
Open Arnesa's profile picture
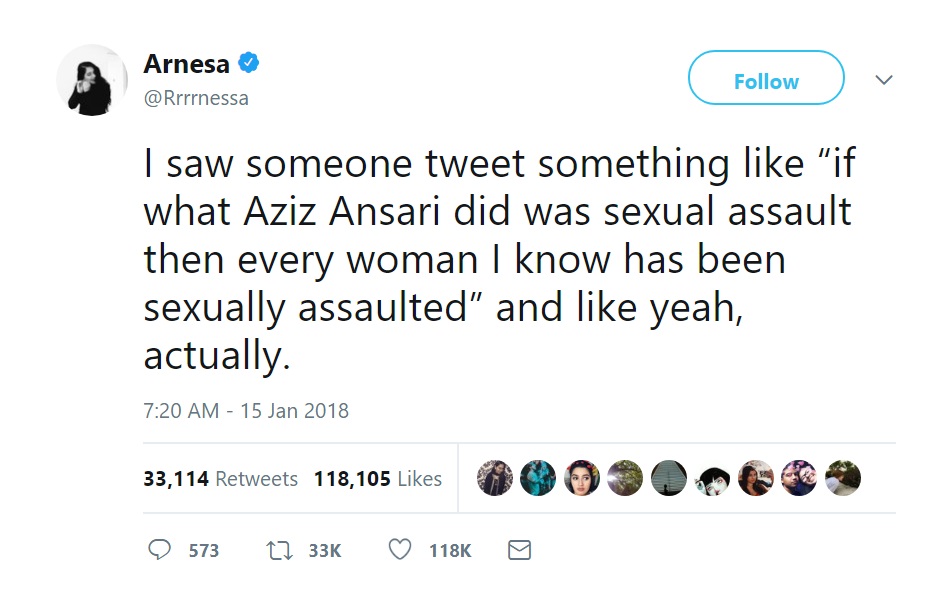(92, 80)
